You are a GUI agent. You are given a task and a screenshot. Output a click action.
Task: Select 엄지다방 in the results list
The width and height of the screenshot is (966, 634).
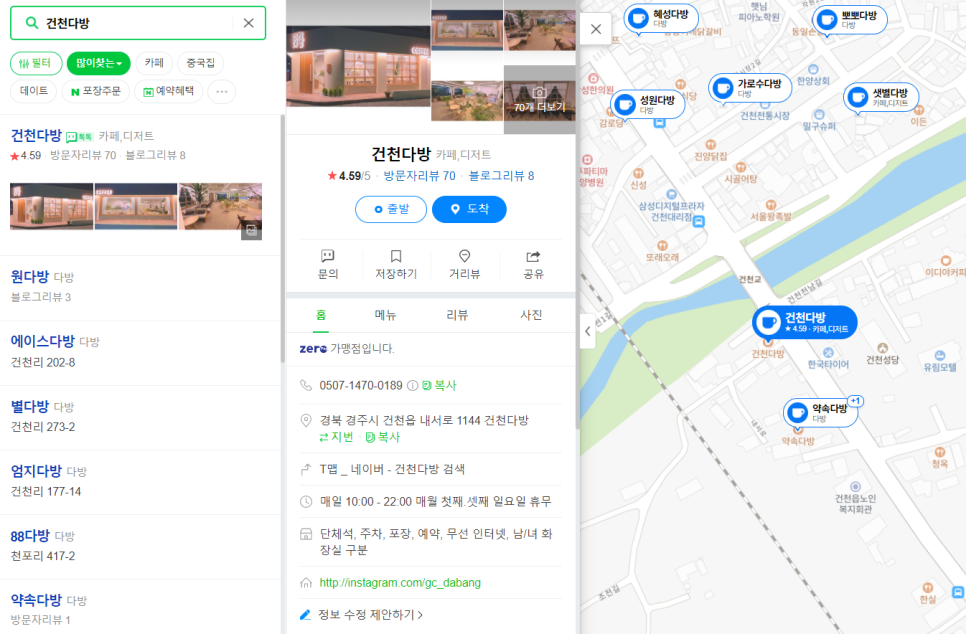36,471
